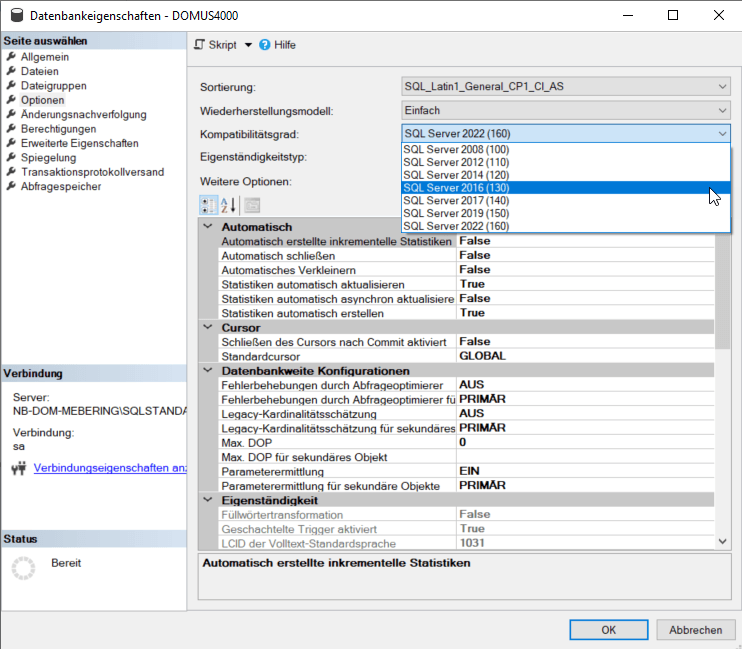Minimize the Datenbankeigenschaften window

click(x=627, y=15)
